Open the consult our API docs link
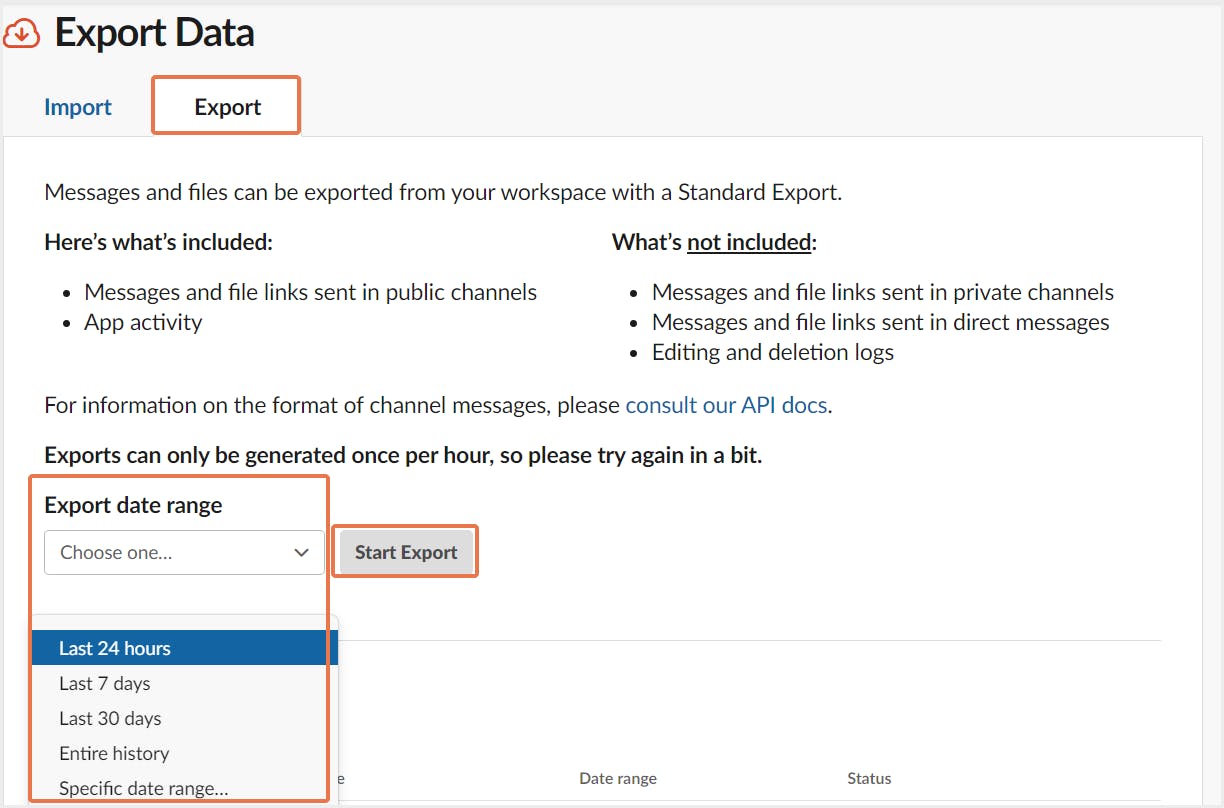Image resolution: width=1224 pixels, height=808 pixels. (726, 405)
